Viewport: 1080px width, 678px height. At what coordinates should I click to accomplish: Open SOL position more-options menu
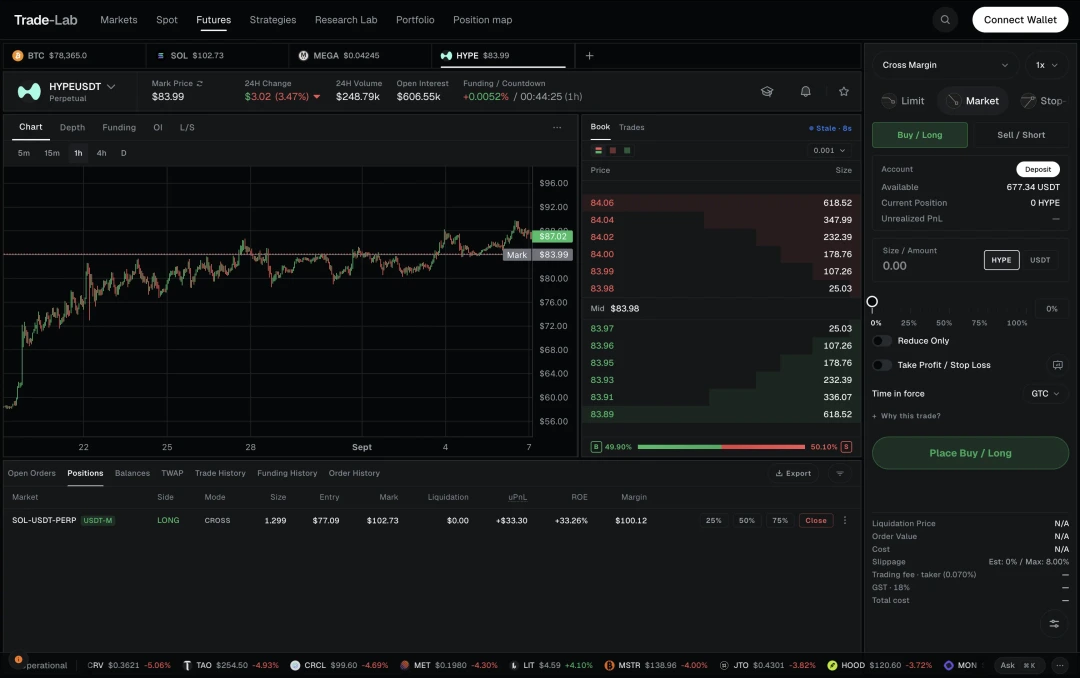tap(845, 521)
